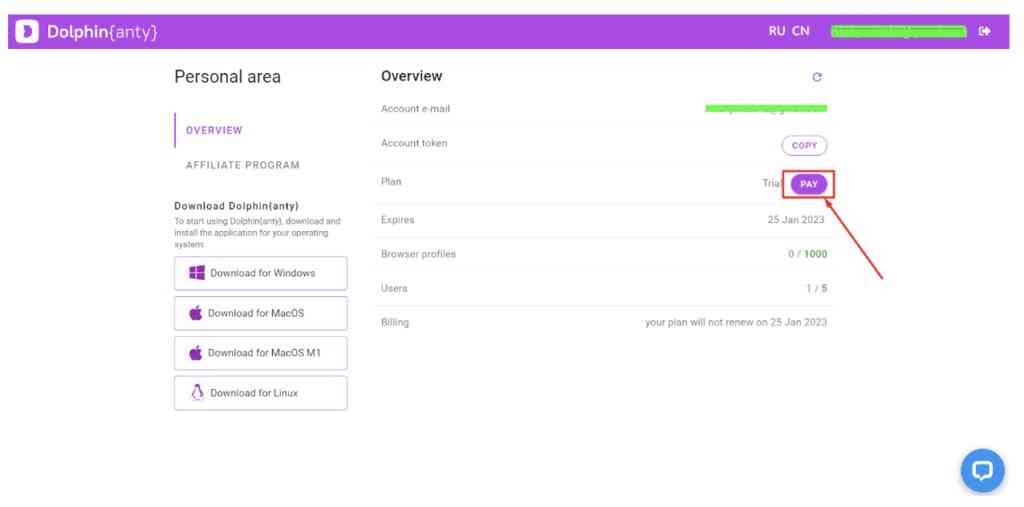Open the Overview section
The height and width of the screenshot is (507, 1024).
point(214,130)
